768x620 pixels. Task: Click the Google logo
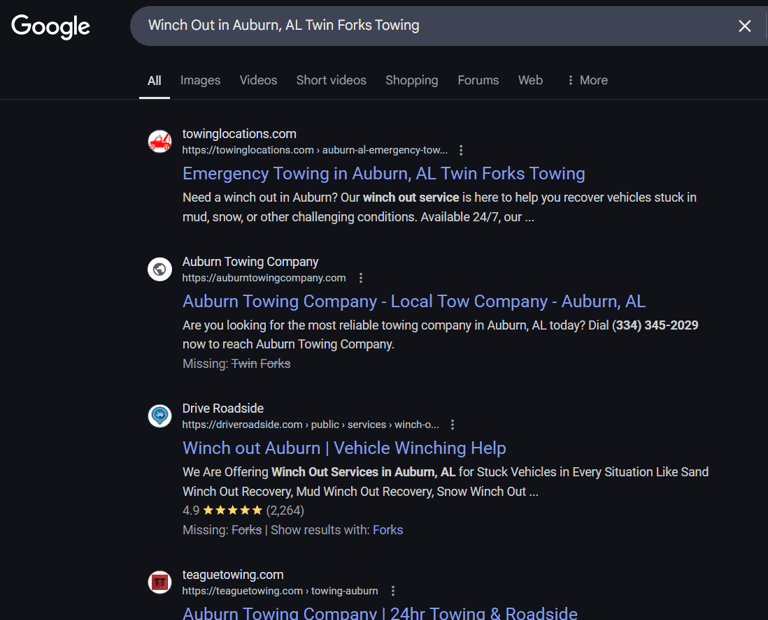point(50,26)
